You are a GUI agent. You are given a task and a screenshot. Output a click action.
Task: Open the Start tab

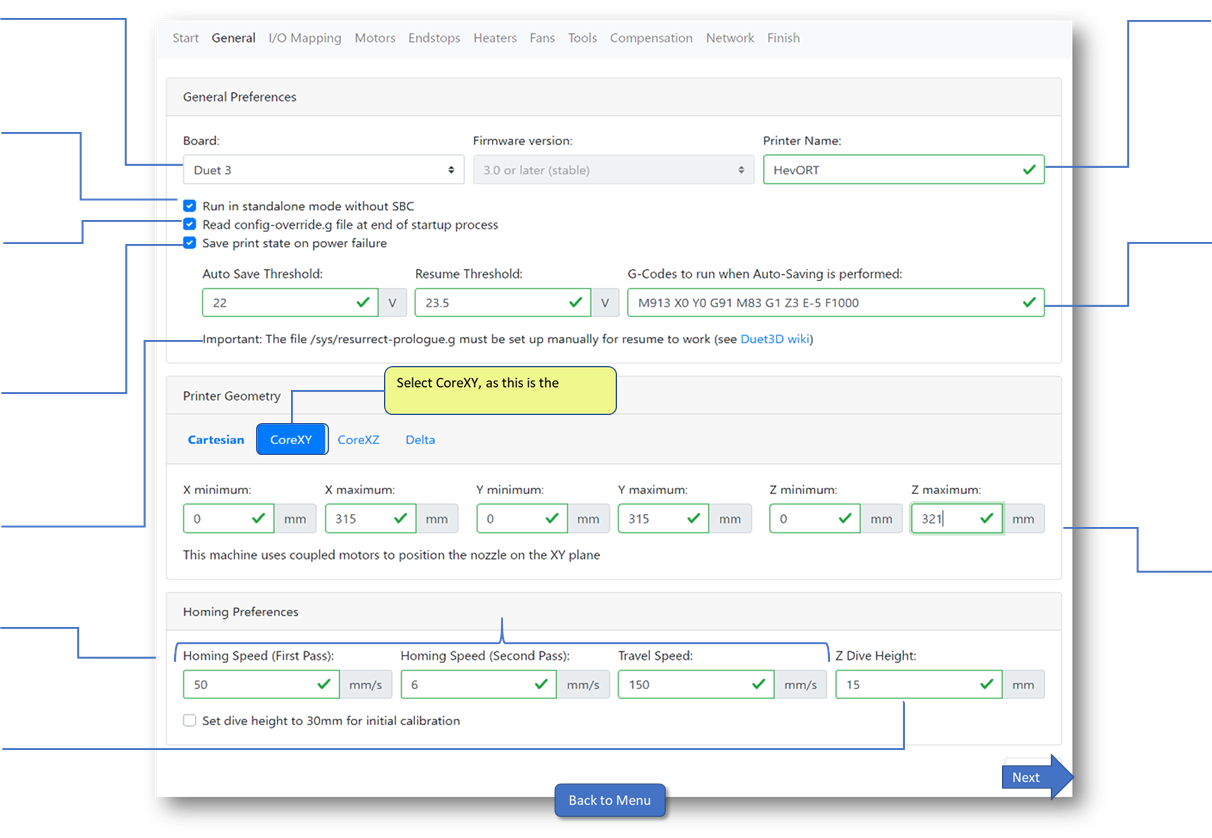(x=185, y=38)
